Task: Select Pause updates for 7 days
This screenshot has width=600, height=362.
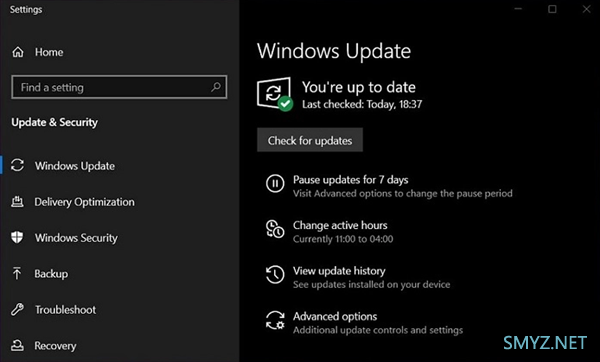Action: click(351, 179)
